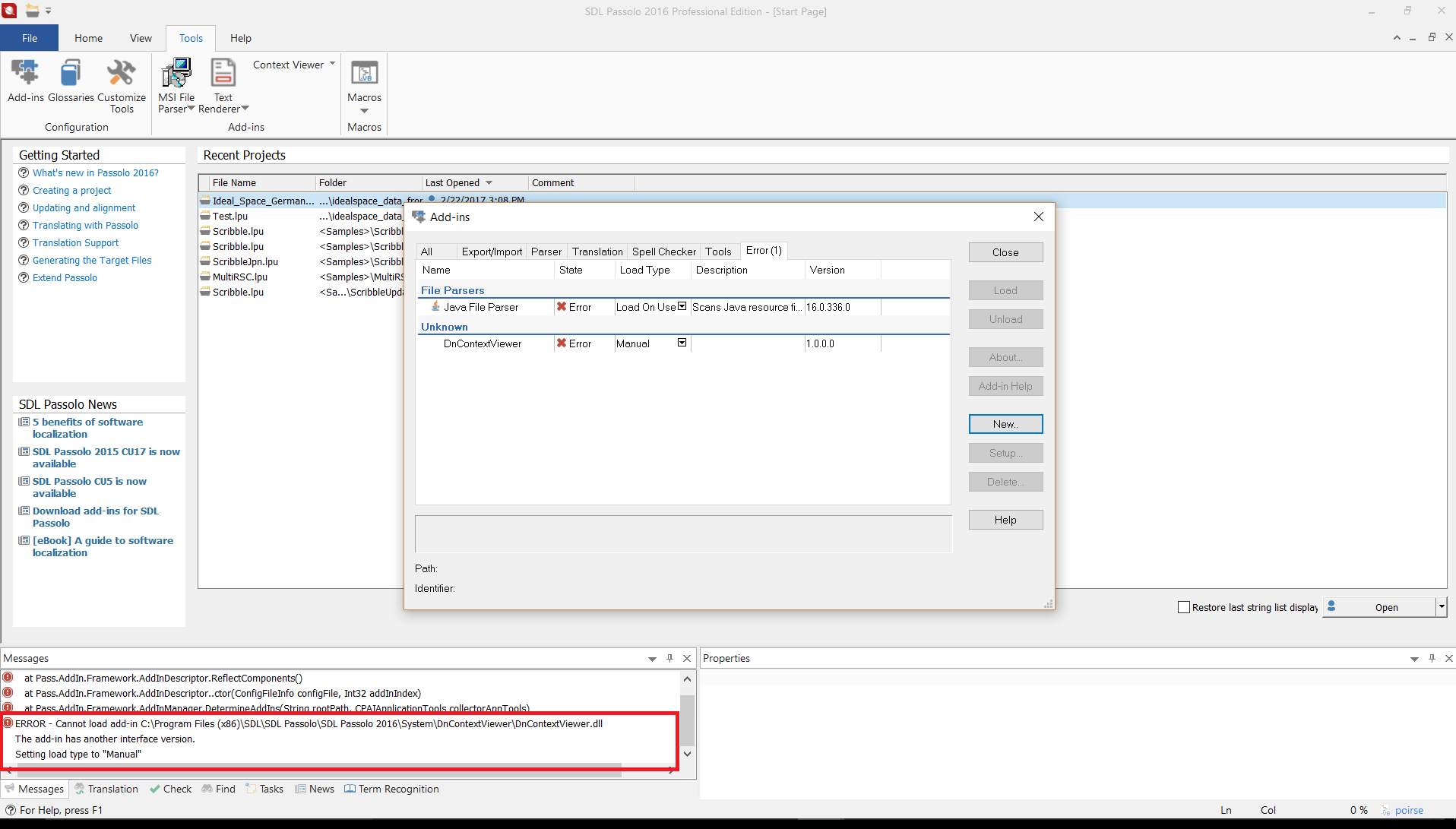Click the New.. button in Add-ins dialog

coord(1005,424)
